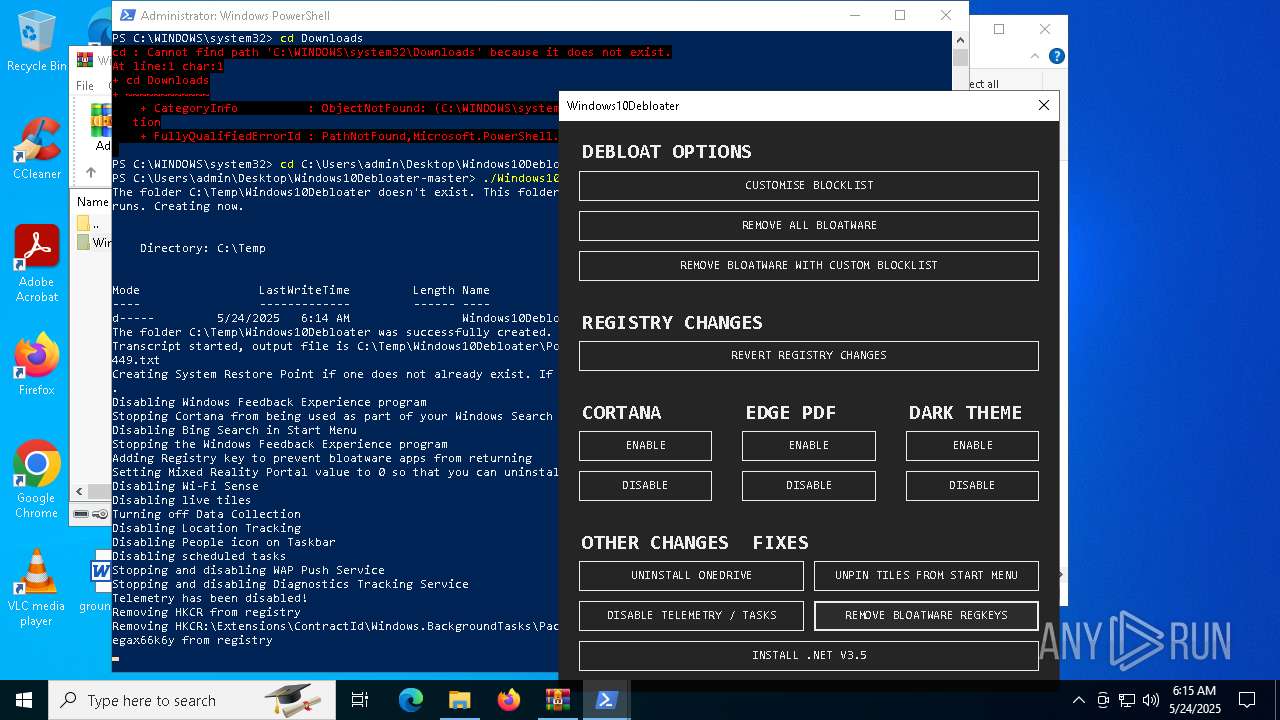This screenshot has width=1280, height=720.
Task: Launch Microsoft Edge from taskbar
Action: point(411,700)
